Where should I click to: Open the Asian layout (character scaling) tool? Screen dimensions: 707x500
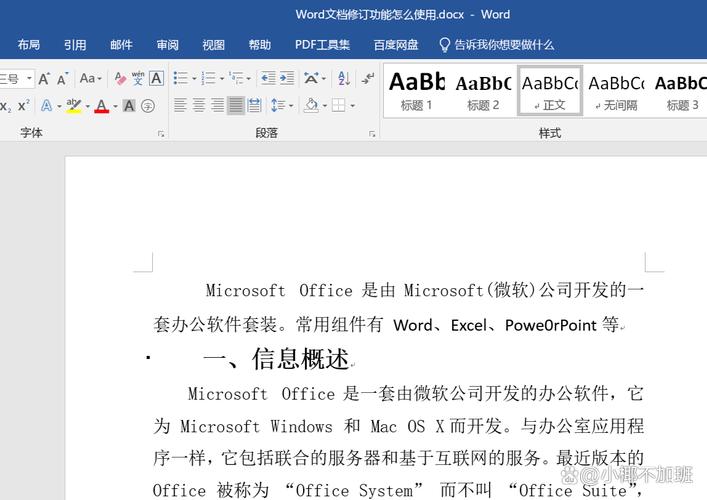click(x=311, y=78)
